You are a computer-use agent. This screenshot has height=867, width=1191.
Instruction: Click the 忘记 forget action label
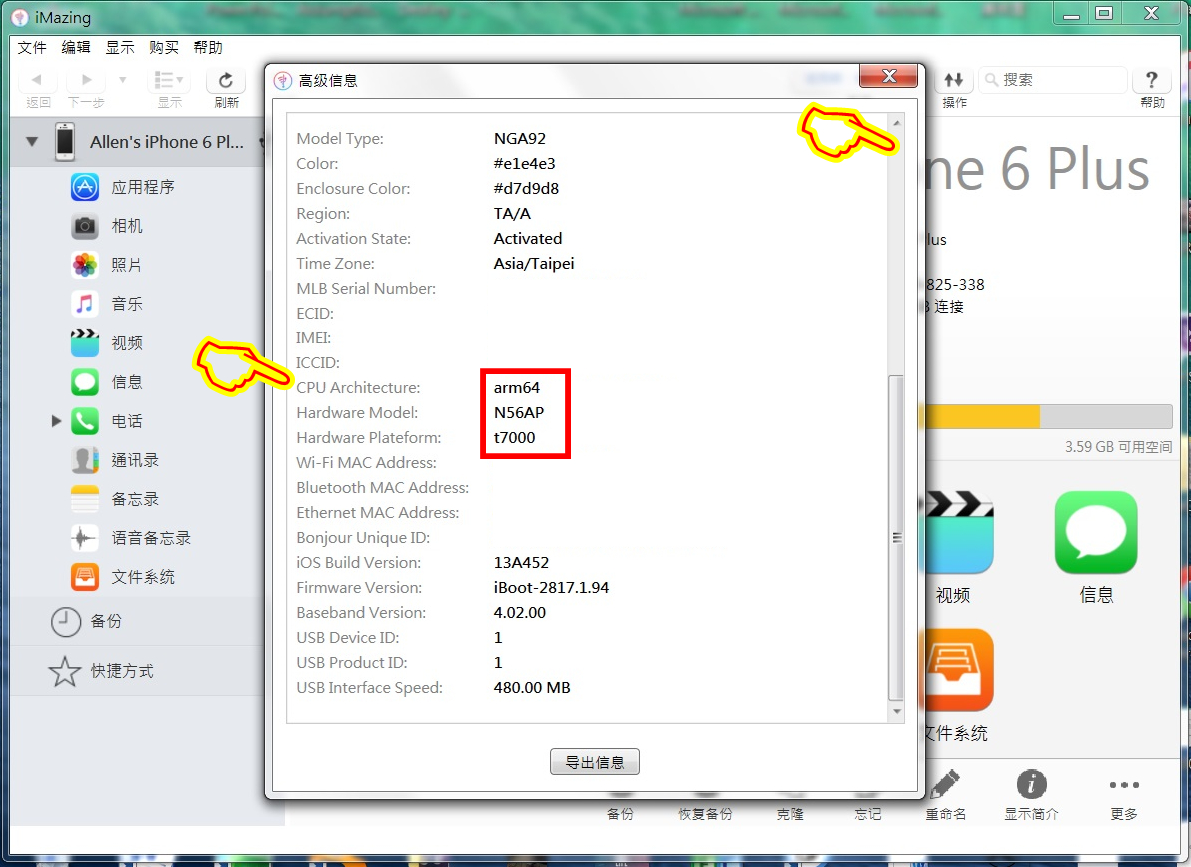coord(867,814)
